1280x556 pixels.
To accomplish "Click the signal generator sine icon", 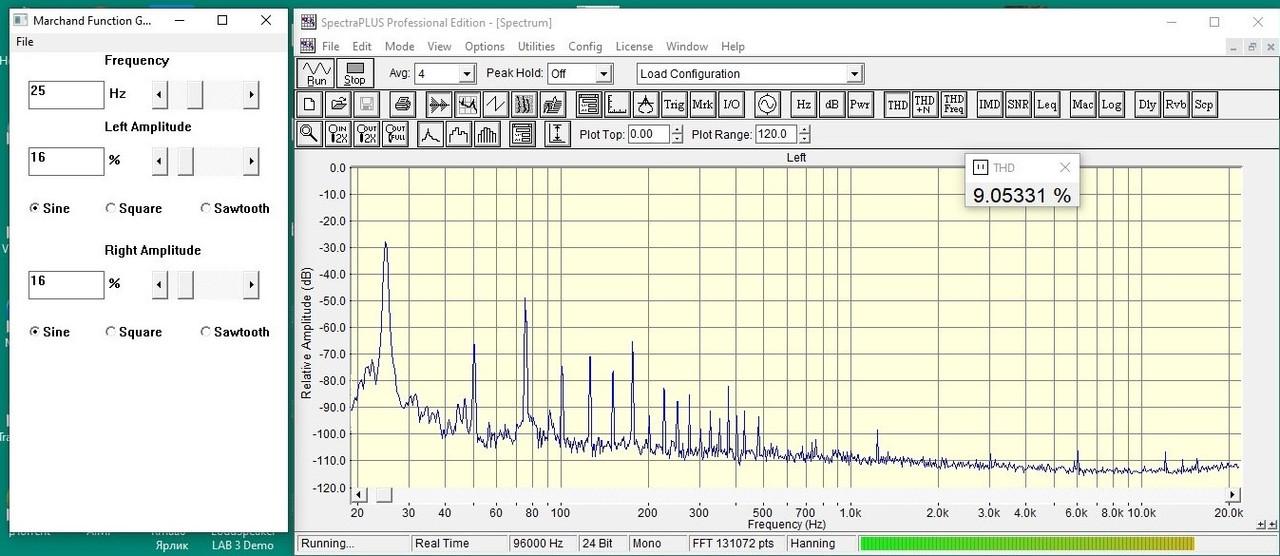I will [x=767, y=104].
